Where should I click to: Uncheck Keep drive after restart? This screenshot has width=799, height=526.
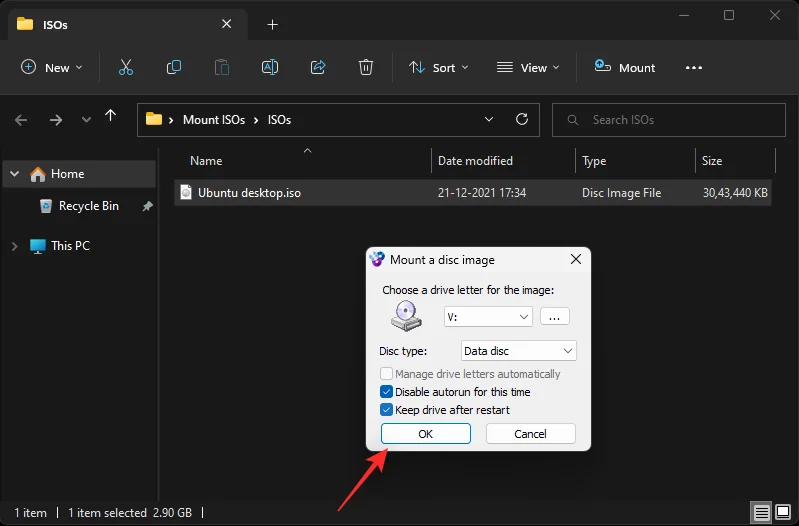[386, 410]
